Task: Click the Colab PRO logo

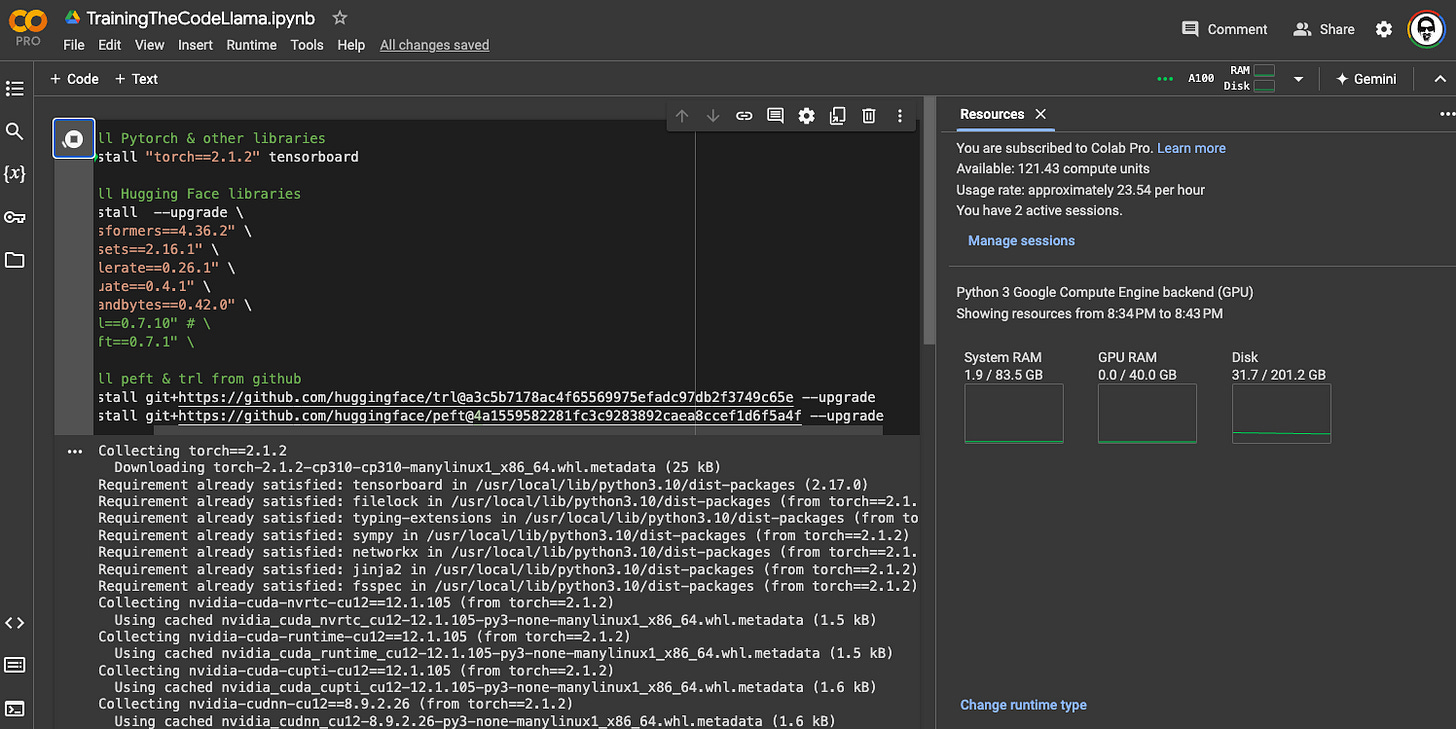Action: [x=28, y=26]
